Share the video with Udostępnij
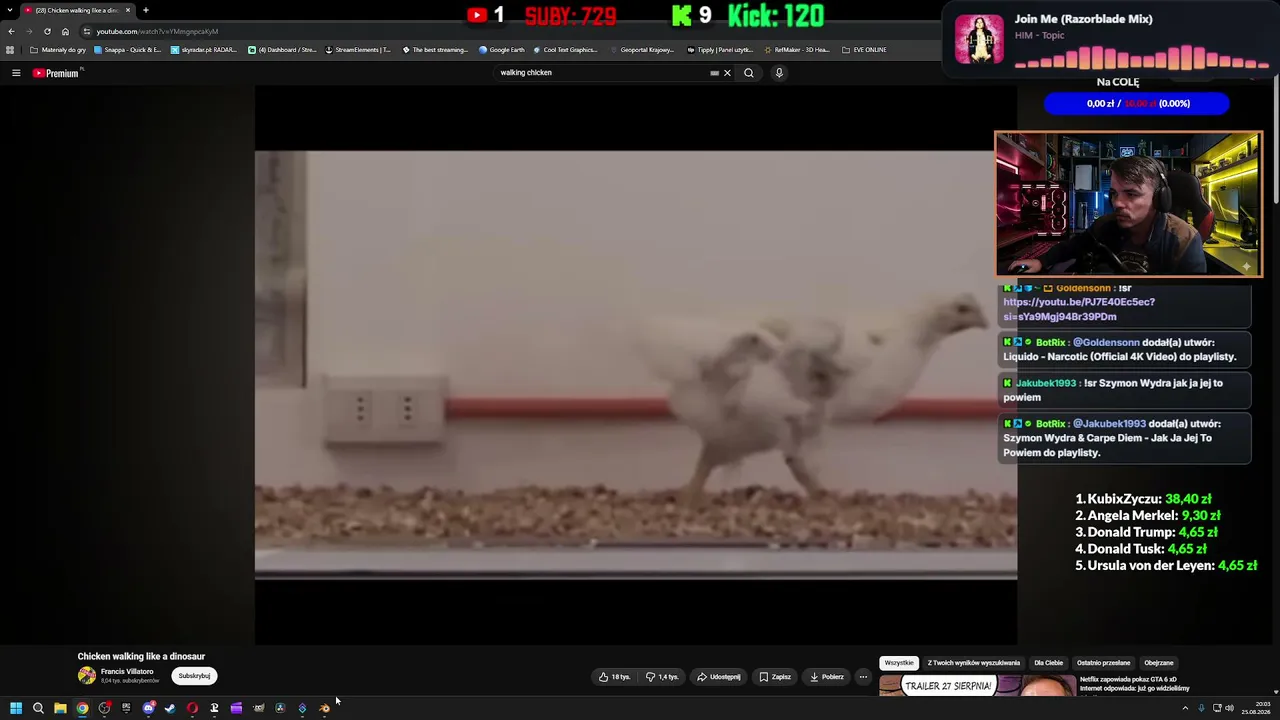This screenshot has width=1280, height=720. (719, 677)
